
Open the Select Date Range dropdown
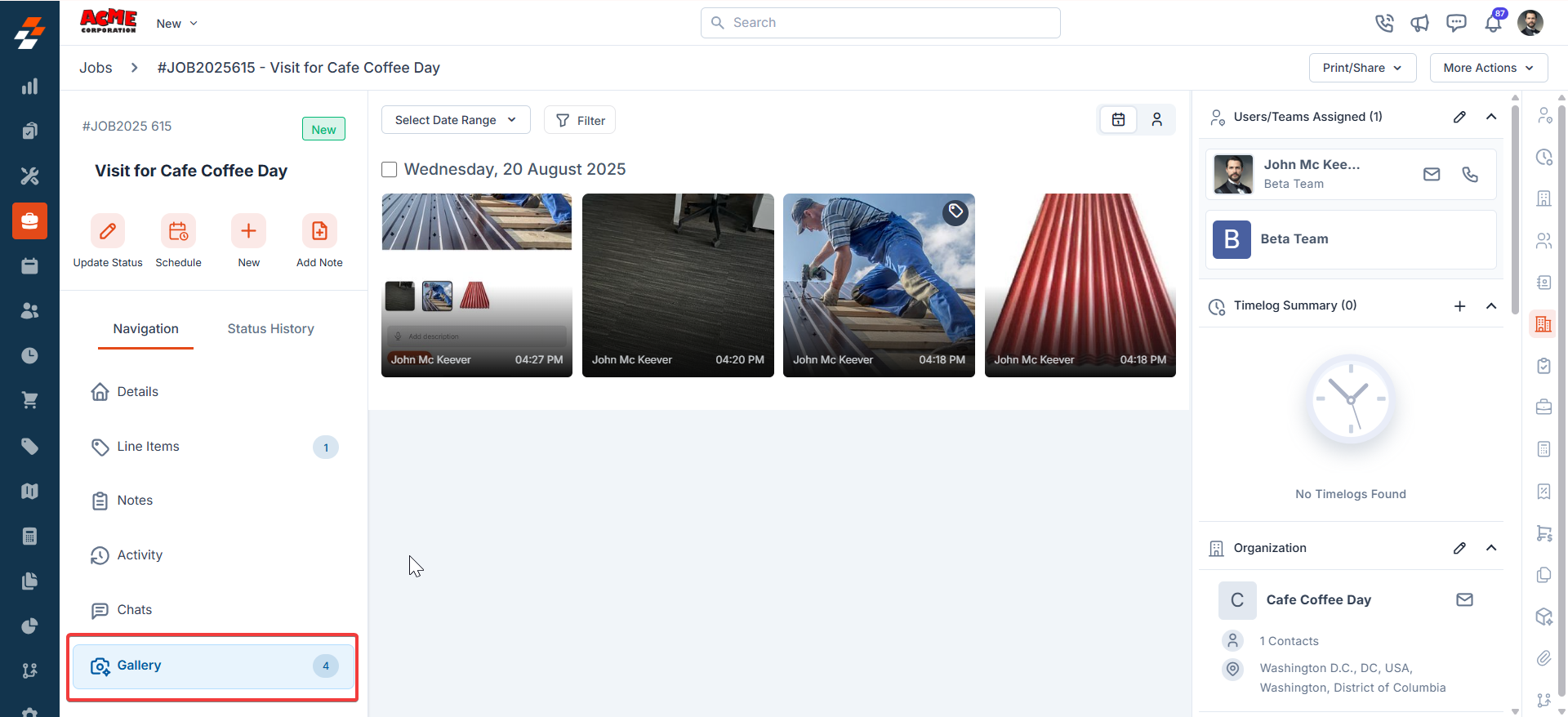[x=456, y=120]
